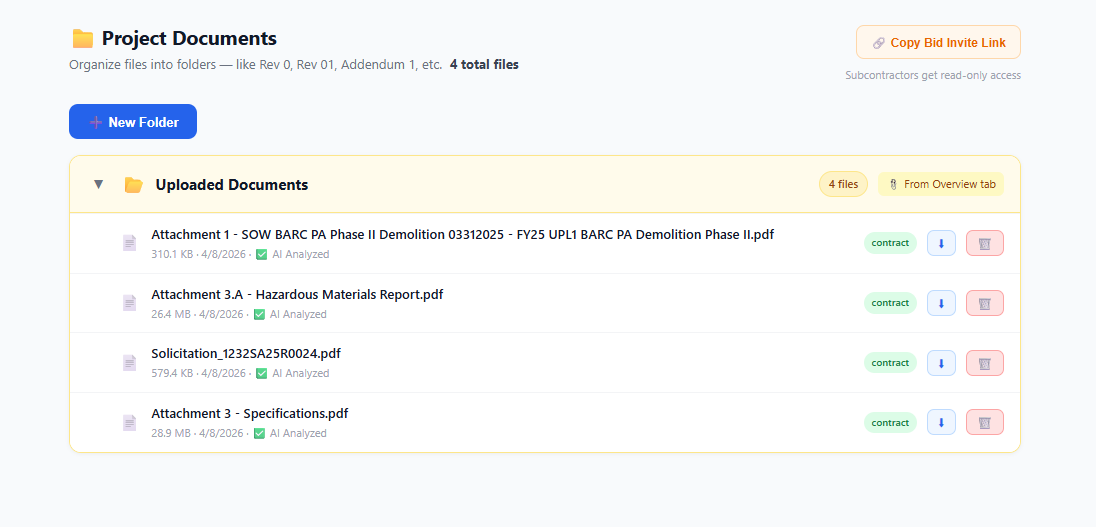
Task: Download Attachment 1 SOW BARC PA file
Action: [941, 243]
